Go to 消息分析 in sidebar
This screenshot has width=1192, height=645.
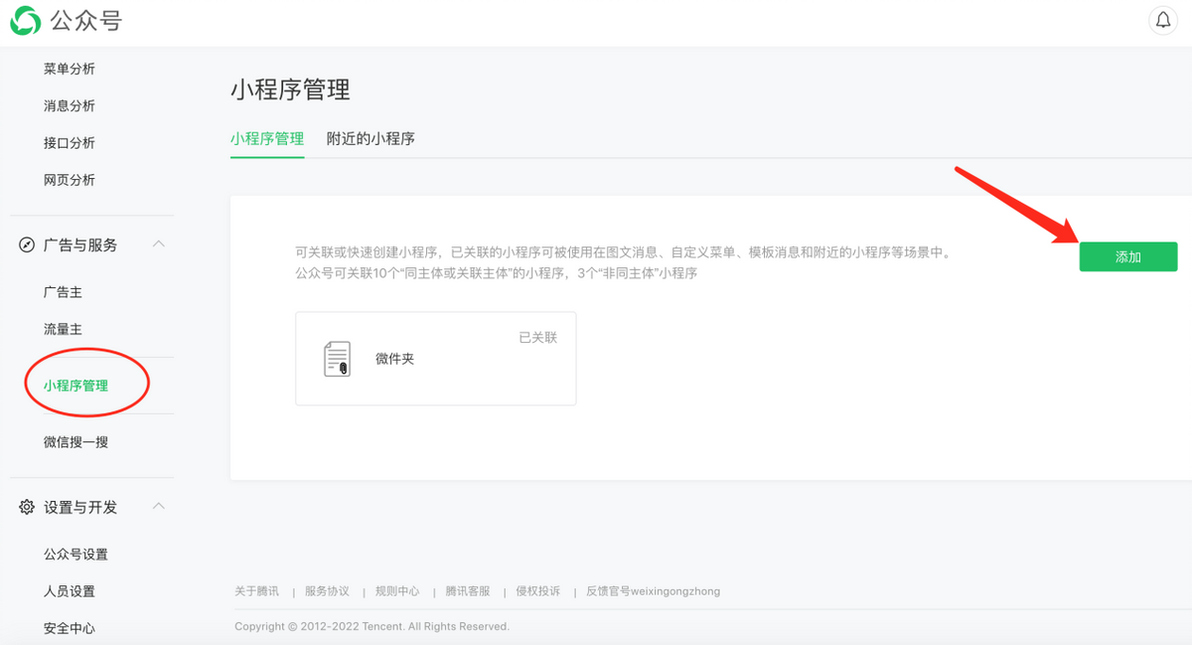pyautogui.click(x=69, y=106)
